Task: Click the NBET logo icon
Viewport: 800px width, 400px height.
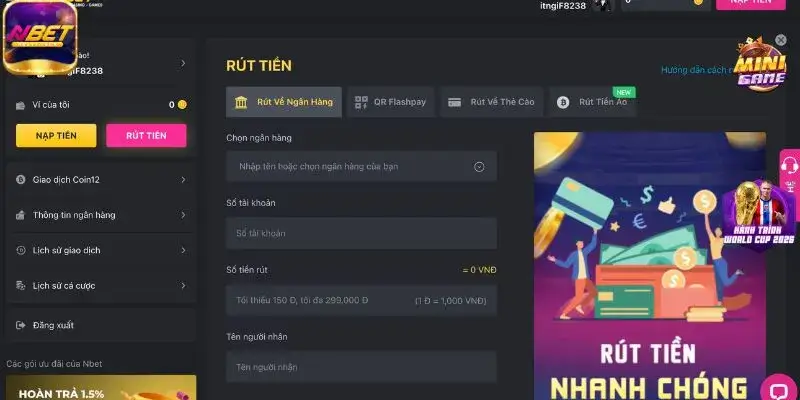Action: coord(40,38)
